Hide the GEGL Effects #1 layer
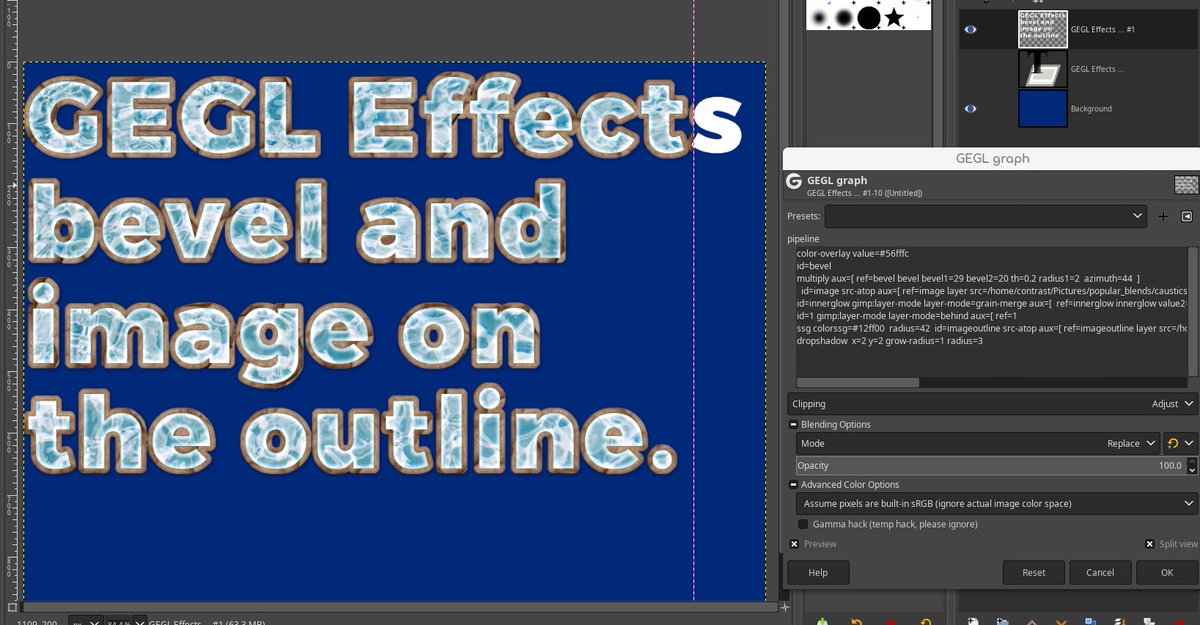1200x625 pixels. point(969,29)
